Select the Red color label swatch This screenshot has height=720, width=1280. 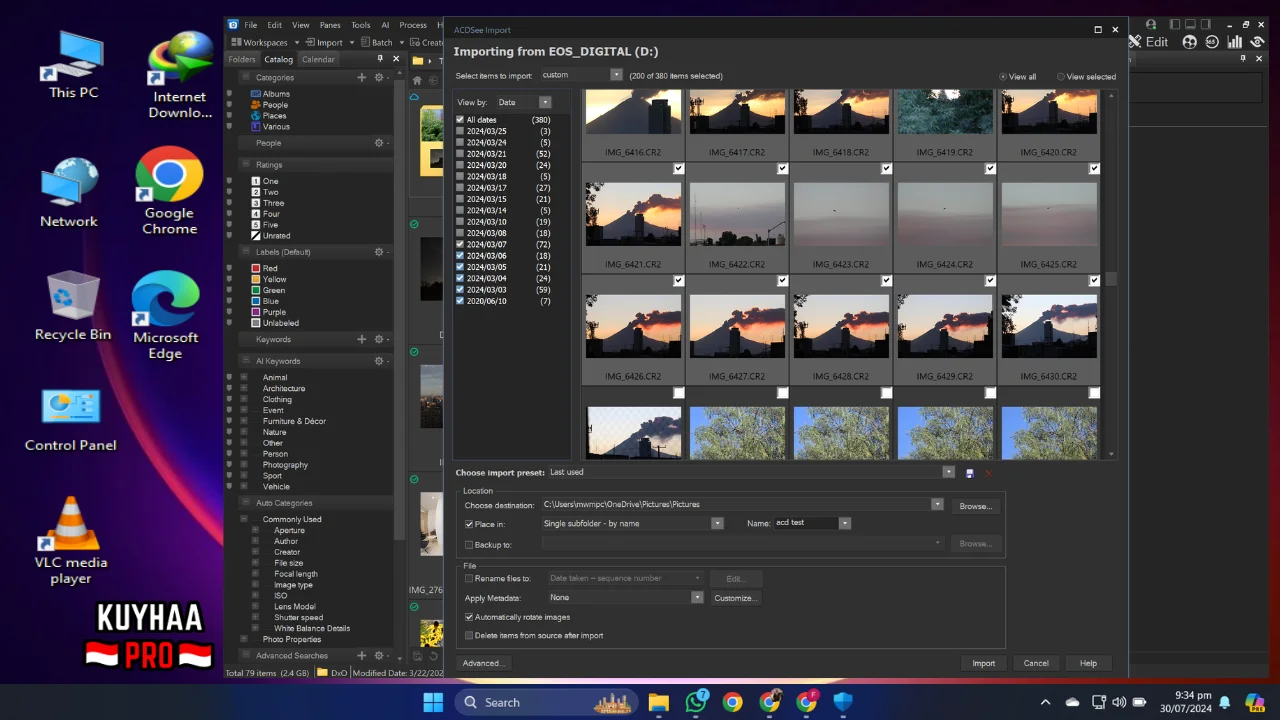pos(256,268)
